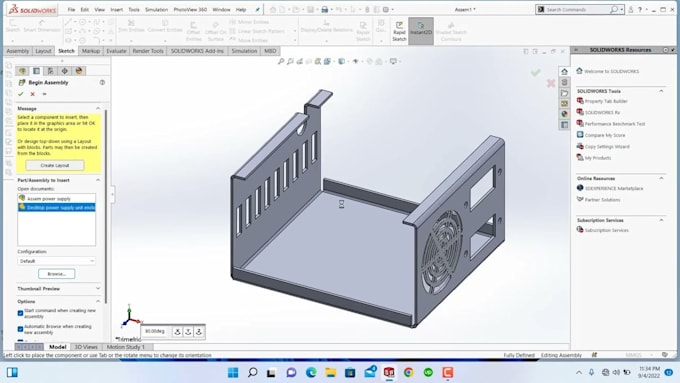Switch to the Evaluate tab
Image resolution: width=680 pixels, height=383 pixels.
pyautogui.click(x=116, y=51)
